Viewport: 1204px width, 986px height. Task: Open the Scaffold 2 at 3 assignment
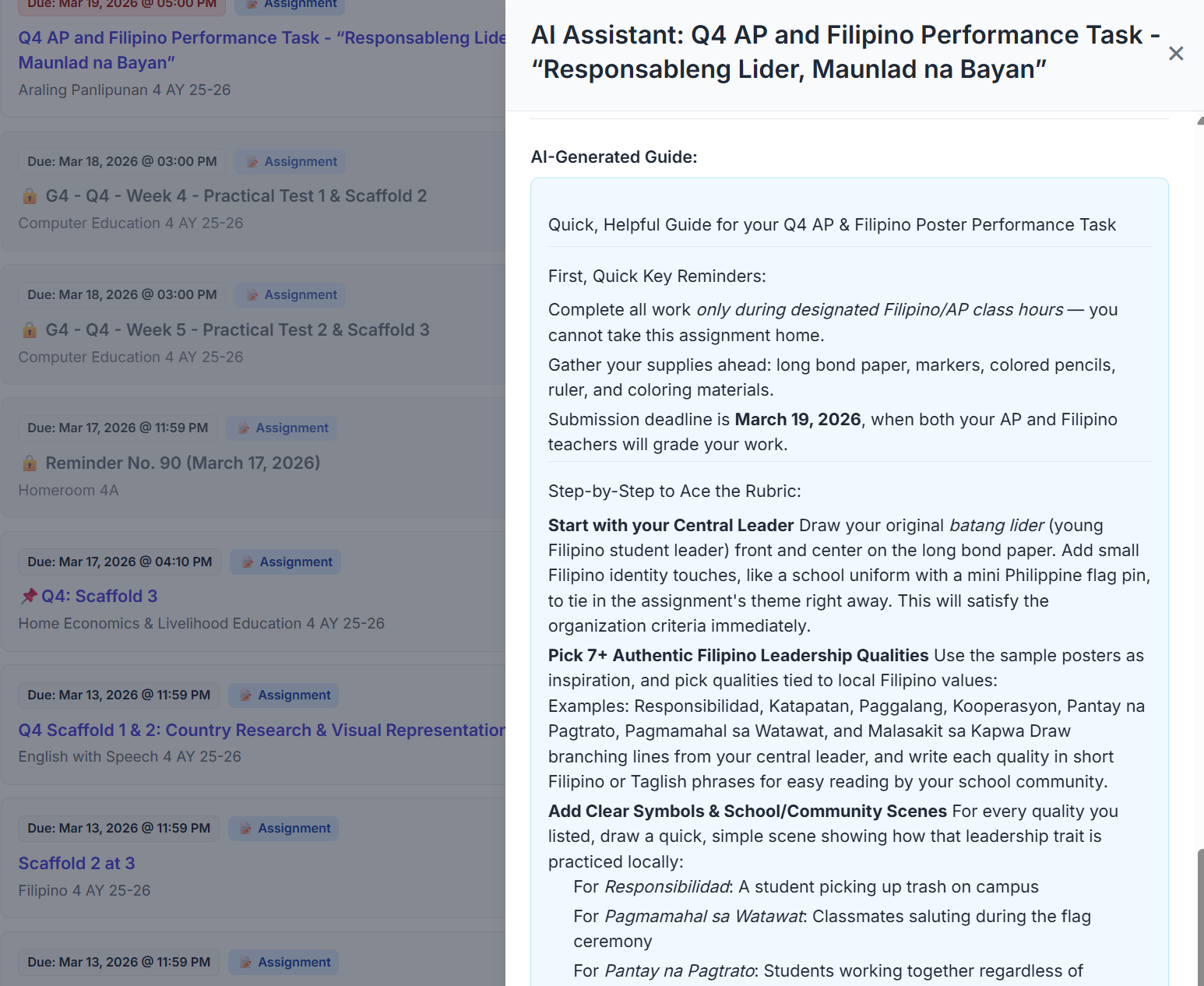tap(76, 863)
